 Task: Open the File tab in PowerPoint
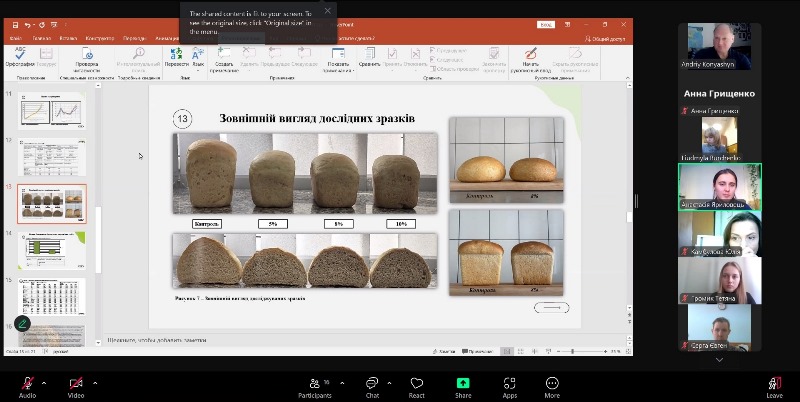[18, 38]
